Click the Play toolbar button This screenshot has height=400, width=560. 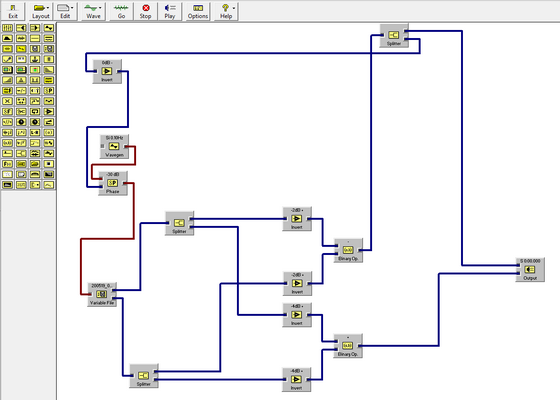pyautogui.click(x=170, y=11)
